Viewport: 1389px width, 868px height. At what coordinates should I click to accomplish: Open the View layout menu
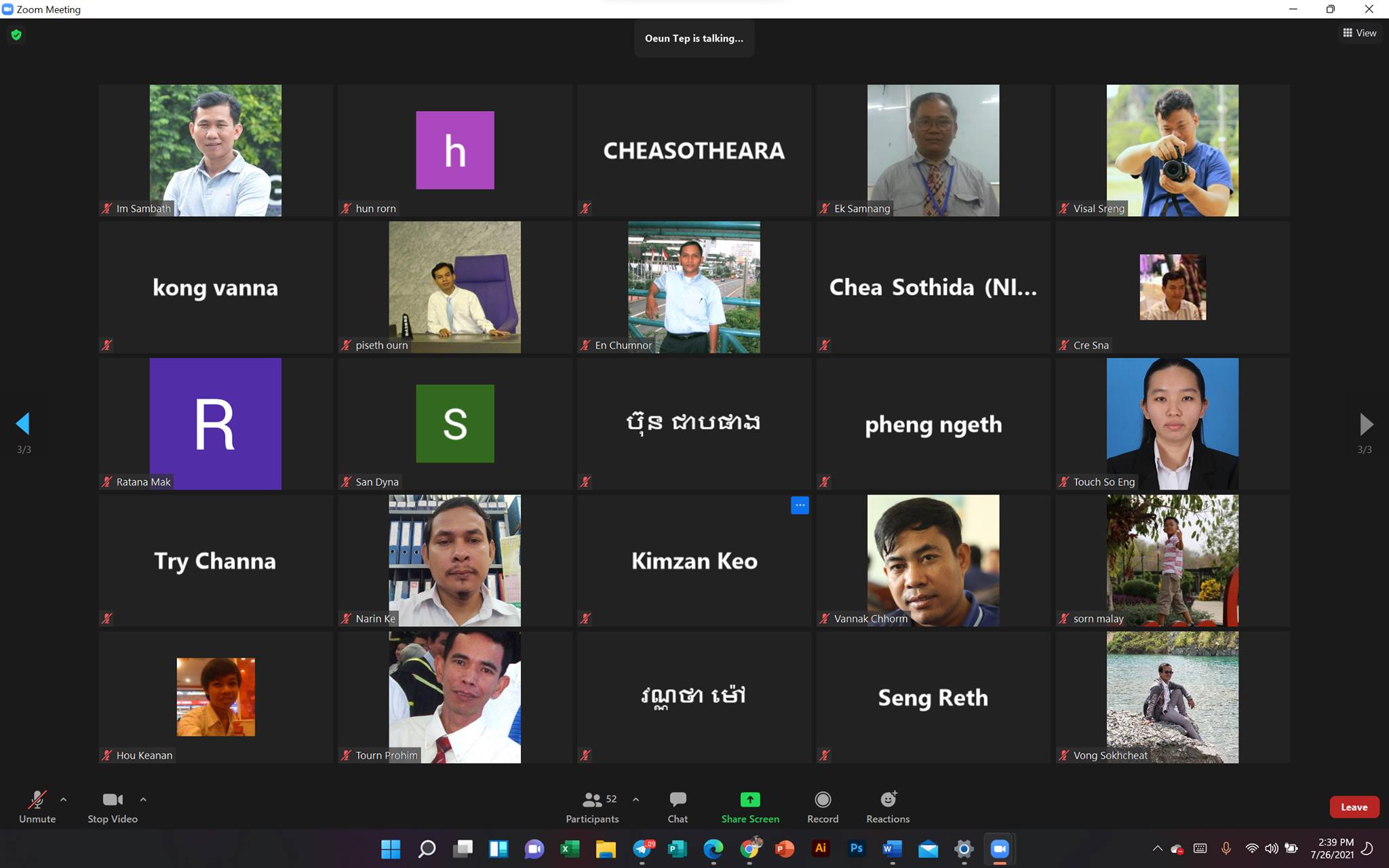point(1359,33)
